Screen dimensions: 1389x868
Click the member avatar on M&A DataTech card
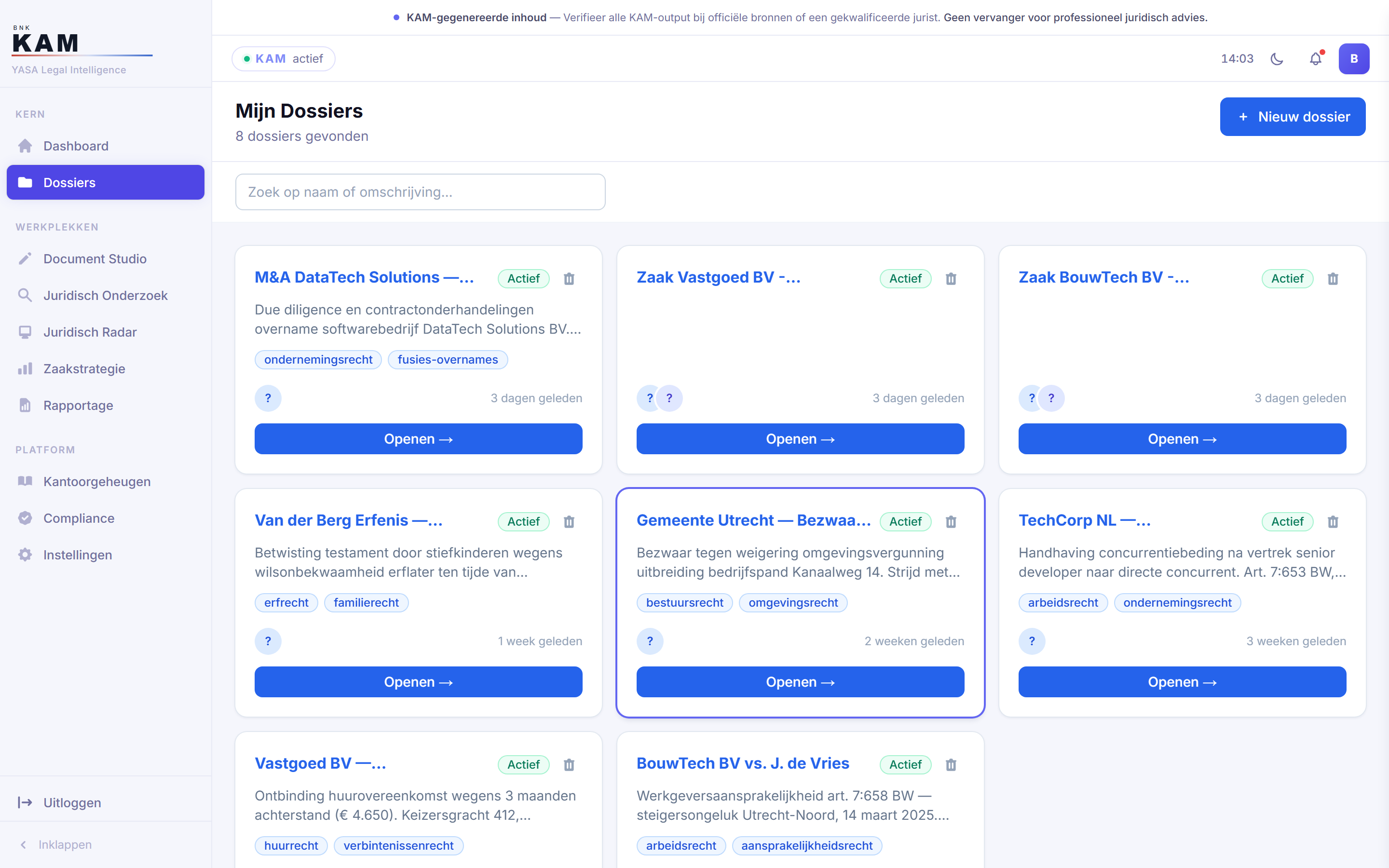pos(268,398)
